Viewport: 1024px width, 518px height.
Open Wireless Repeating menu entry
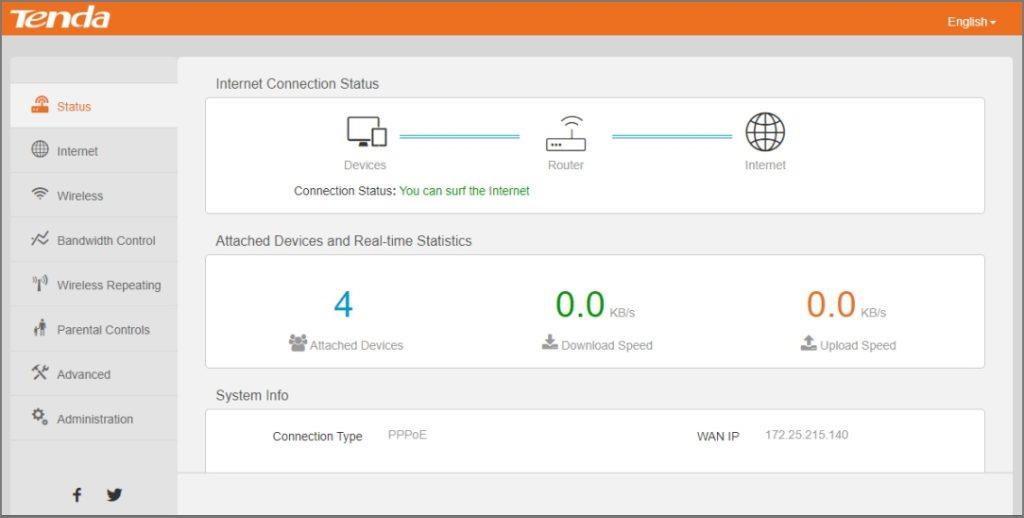94,284
